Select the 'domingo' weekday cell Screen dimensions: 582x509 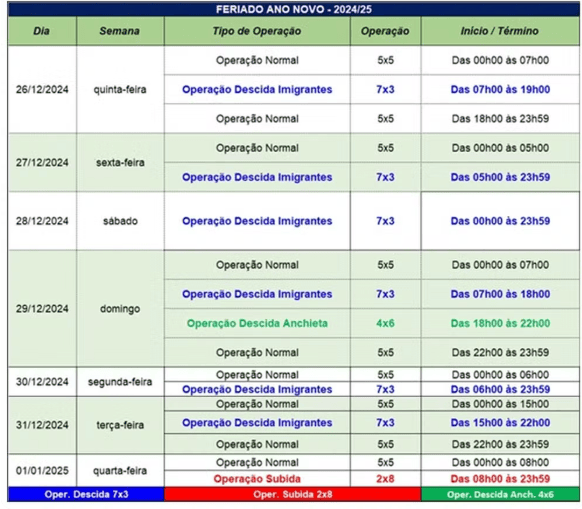[120, 309]
